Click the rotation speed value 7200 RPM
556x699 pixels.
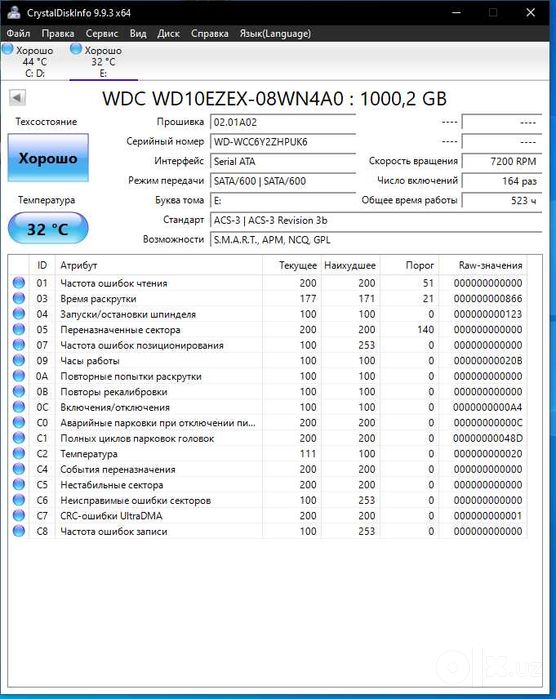coord(502,161)
